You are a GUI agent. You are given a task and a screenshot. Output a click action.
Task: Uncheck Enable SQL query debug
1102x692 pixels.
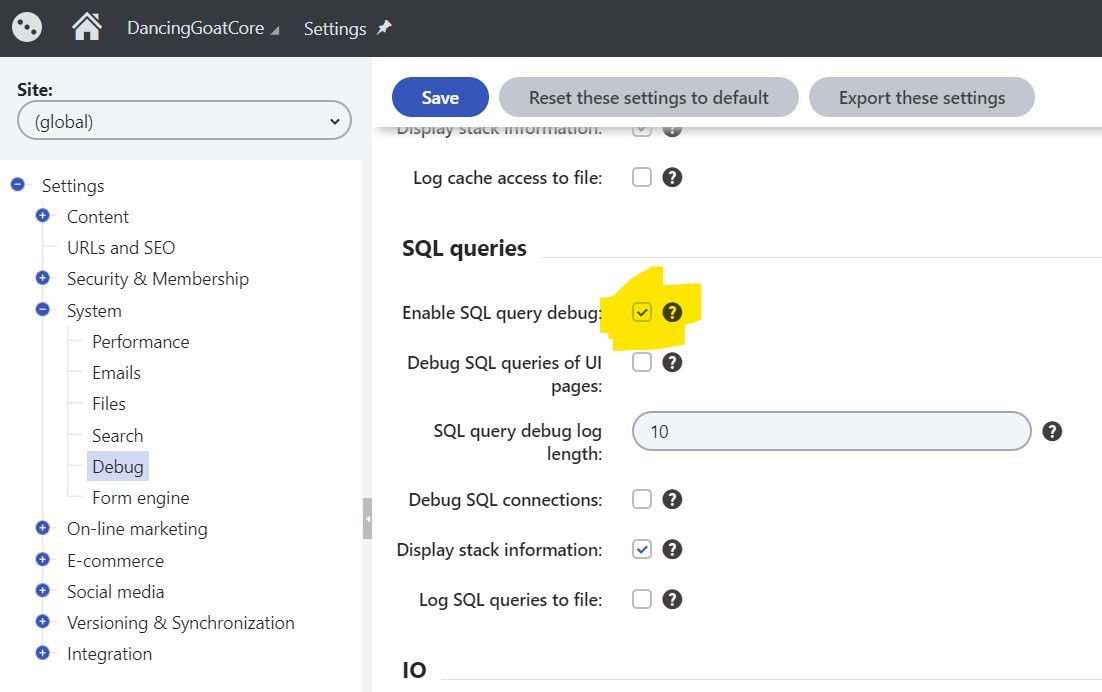click(x=642, y=312)
